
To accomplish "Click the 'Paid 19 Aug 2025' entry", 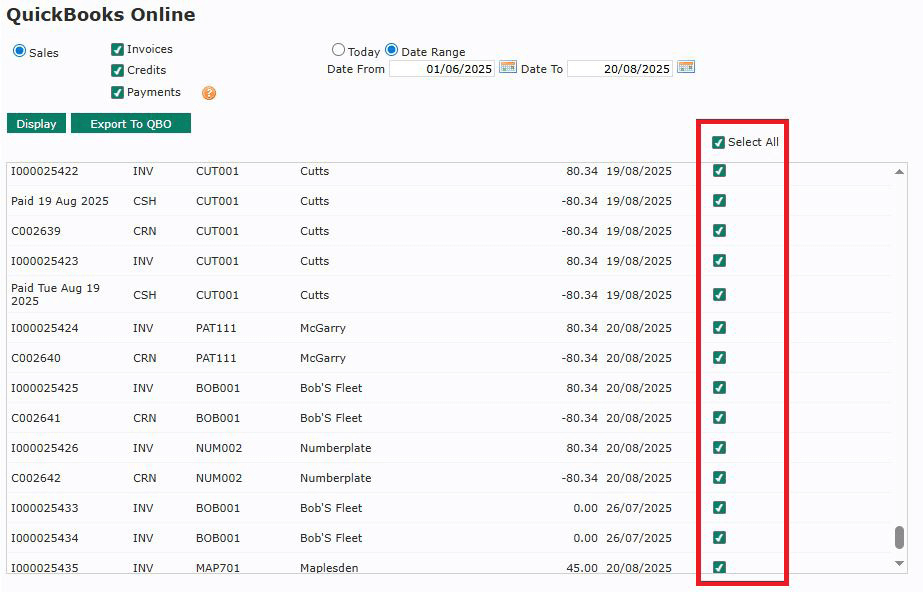I will pyautogui.click(x=60, y=201).
